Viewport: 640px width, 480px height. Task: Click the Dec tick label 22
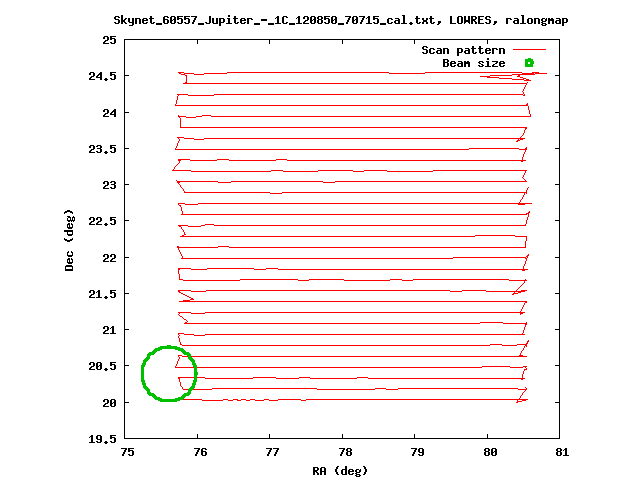tap(109, 258)
